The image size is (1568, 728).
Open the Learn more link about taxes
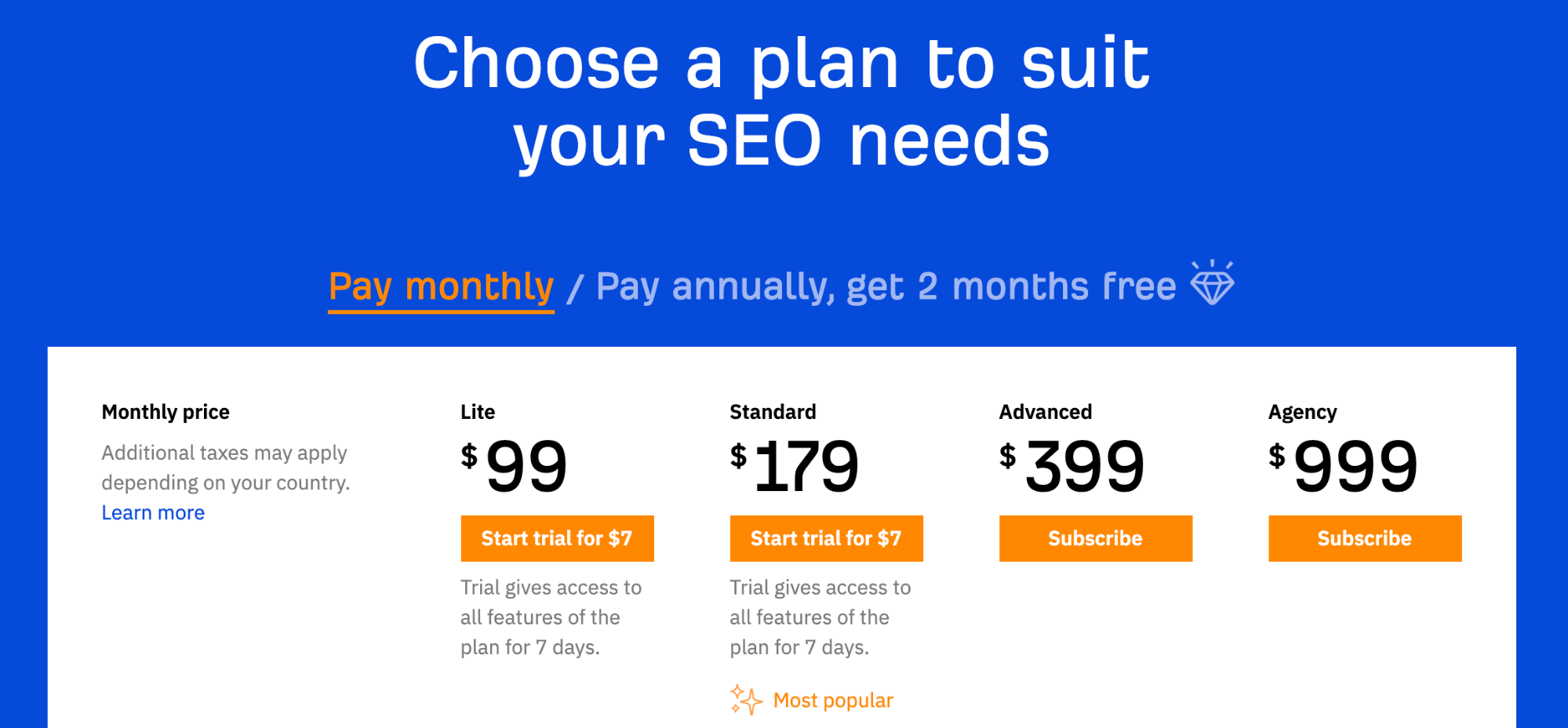(x=153, y=512)
